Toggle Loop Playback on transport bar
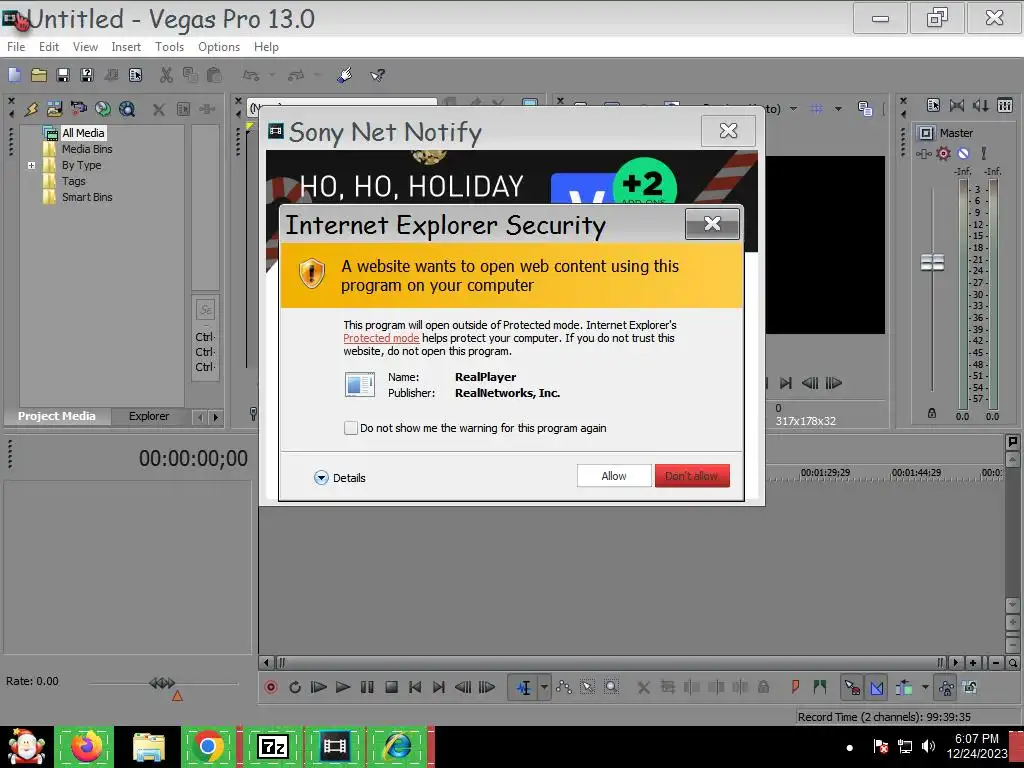 click(295, 687)
